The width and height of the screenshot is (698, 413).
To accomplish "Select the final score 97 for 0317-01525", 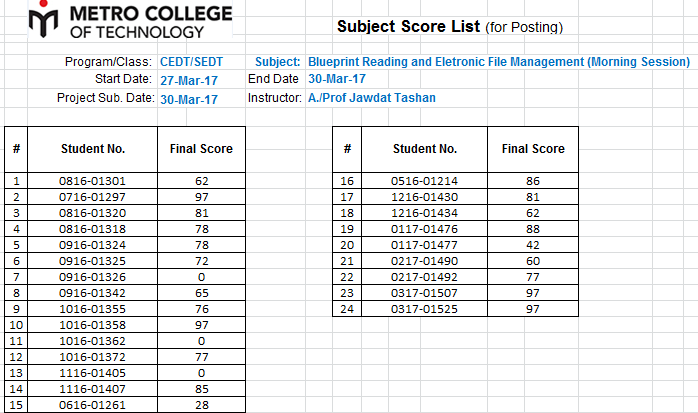I will 533,309.
